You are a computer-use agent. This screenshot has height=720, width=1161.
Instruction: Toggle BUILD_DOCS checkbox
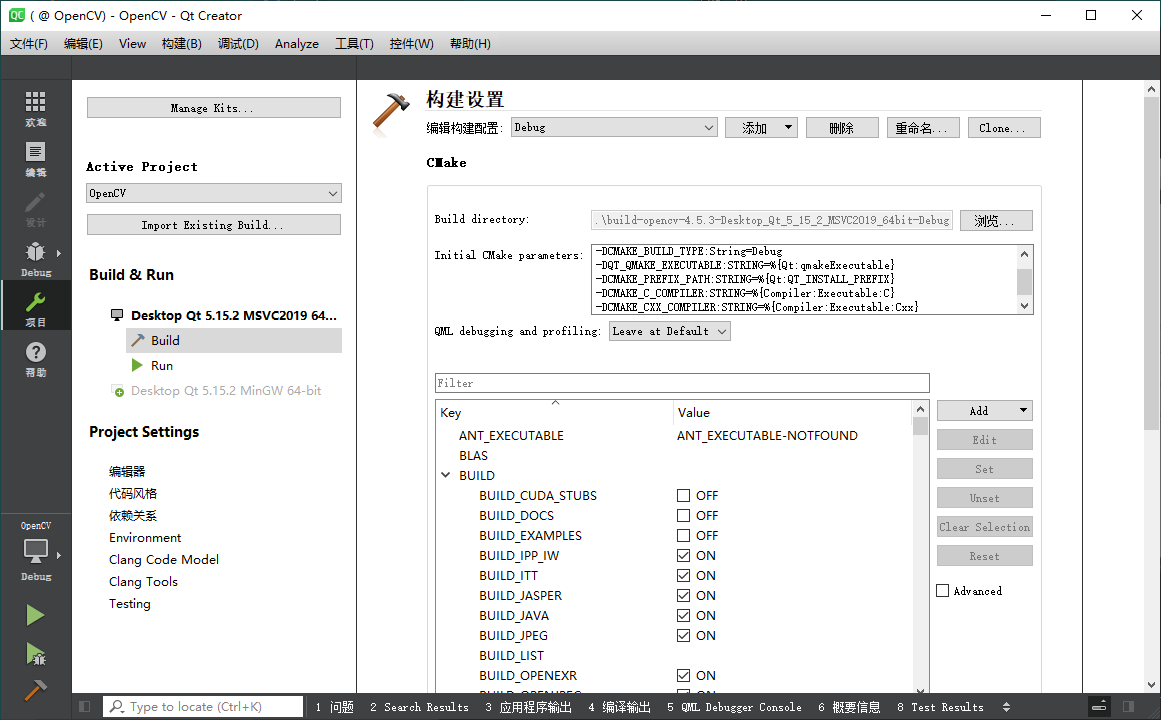[x=683, y=516]
